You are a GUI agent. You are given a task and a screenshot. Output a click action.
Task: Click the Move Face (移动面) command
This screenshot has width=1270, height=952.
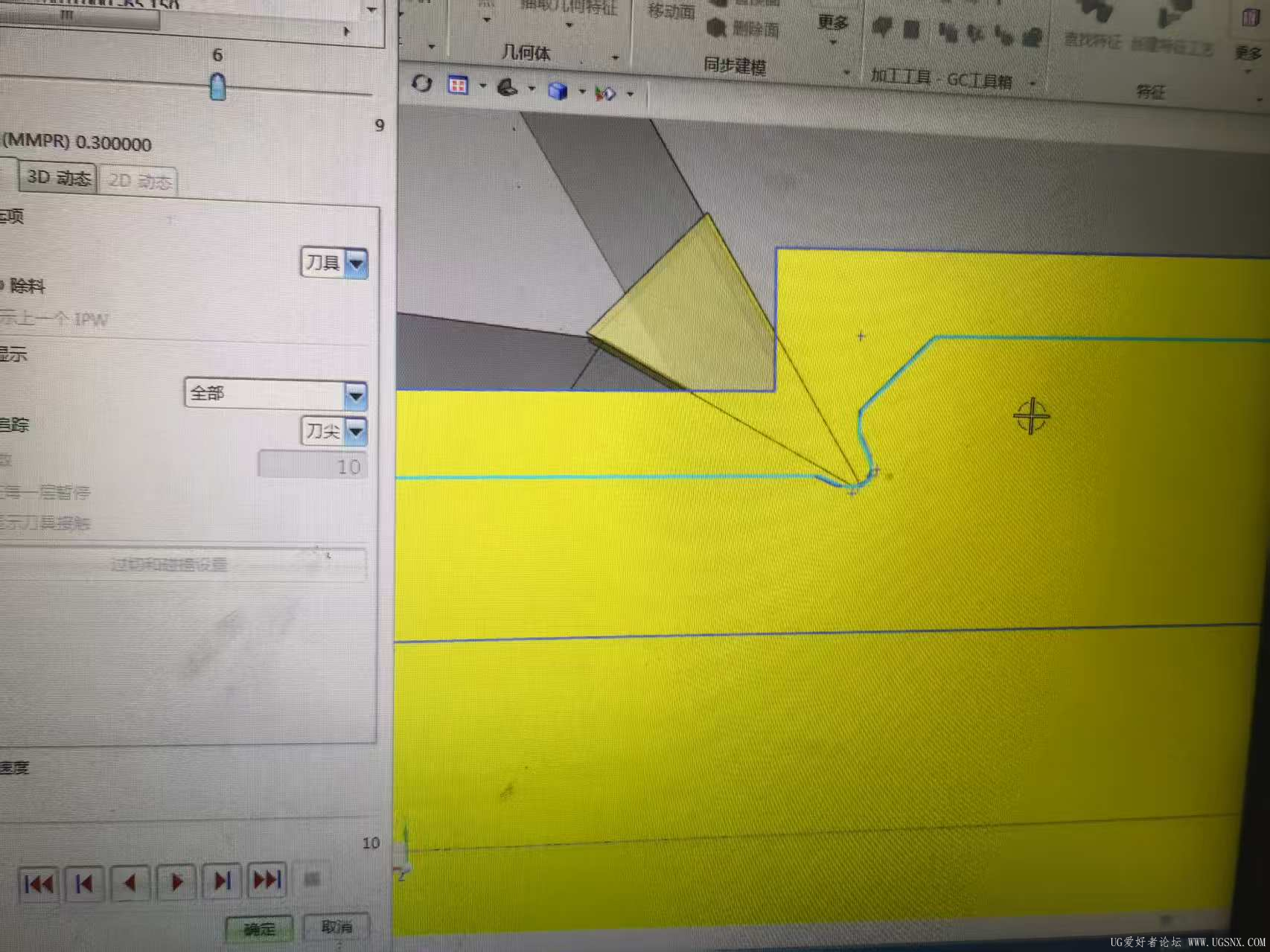(x=671, y=10)
